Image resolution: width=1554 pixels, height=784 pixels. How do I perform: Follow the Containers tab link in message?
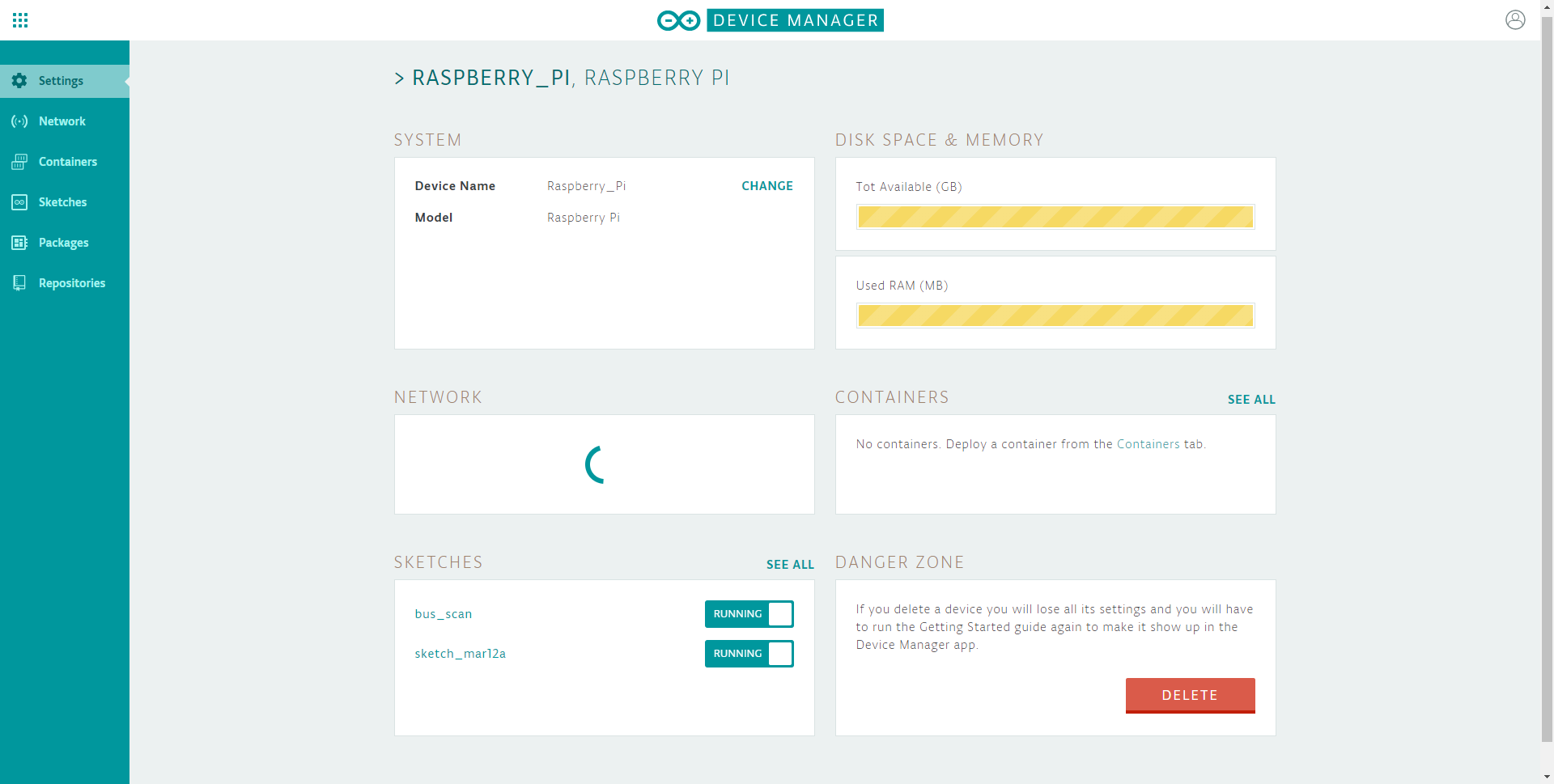[x=1149, y=444]
